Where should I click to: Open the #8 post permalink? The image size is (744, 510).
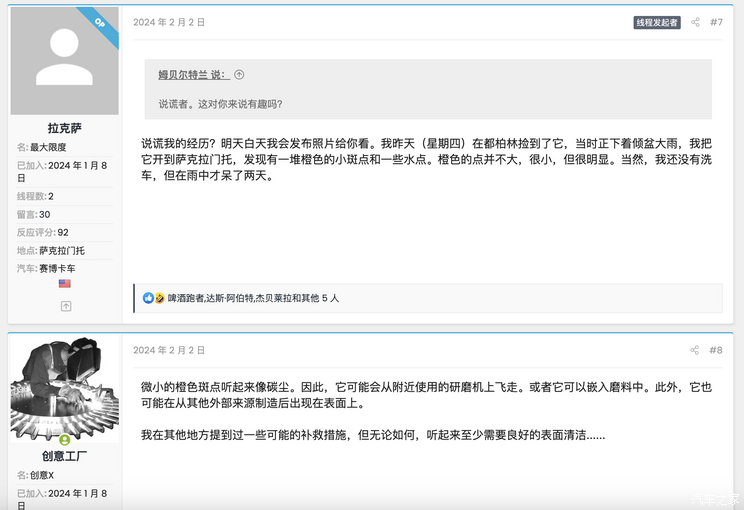(x=716, y=350)
